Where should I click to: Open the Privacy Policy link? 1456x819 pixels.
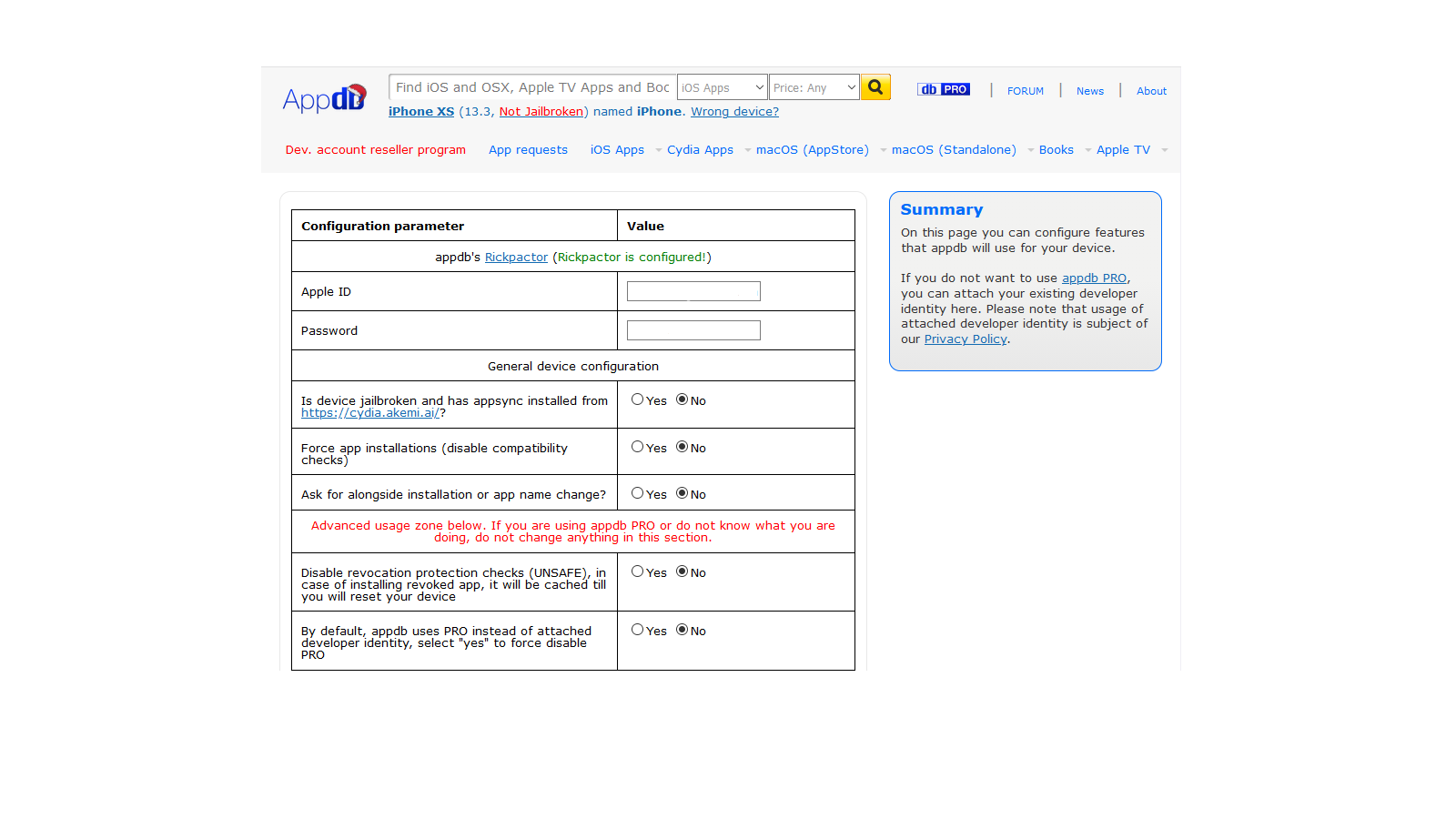[966, 339]
